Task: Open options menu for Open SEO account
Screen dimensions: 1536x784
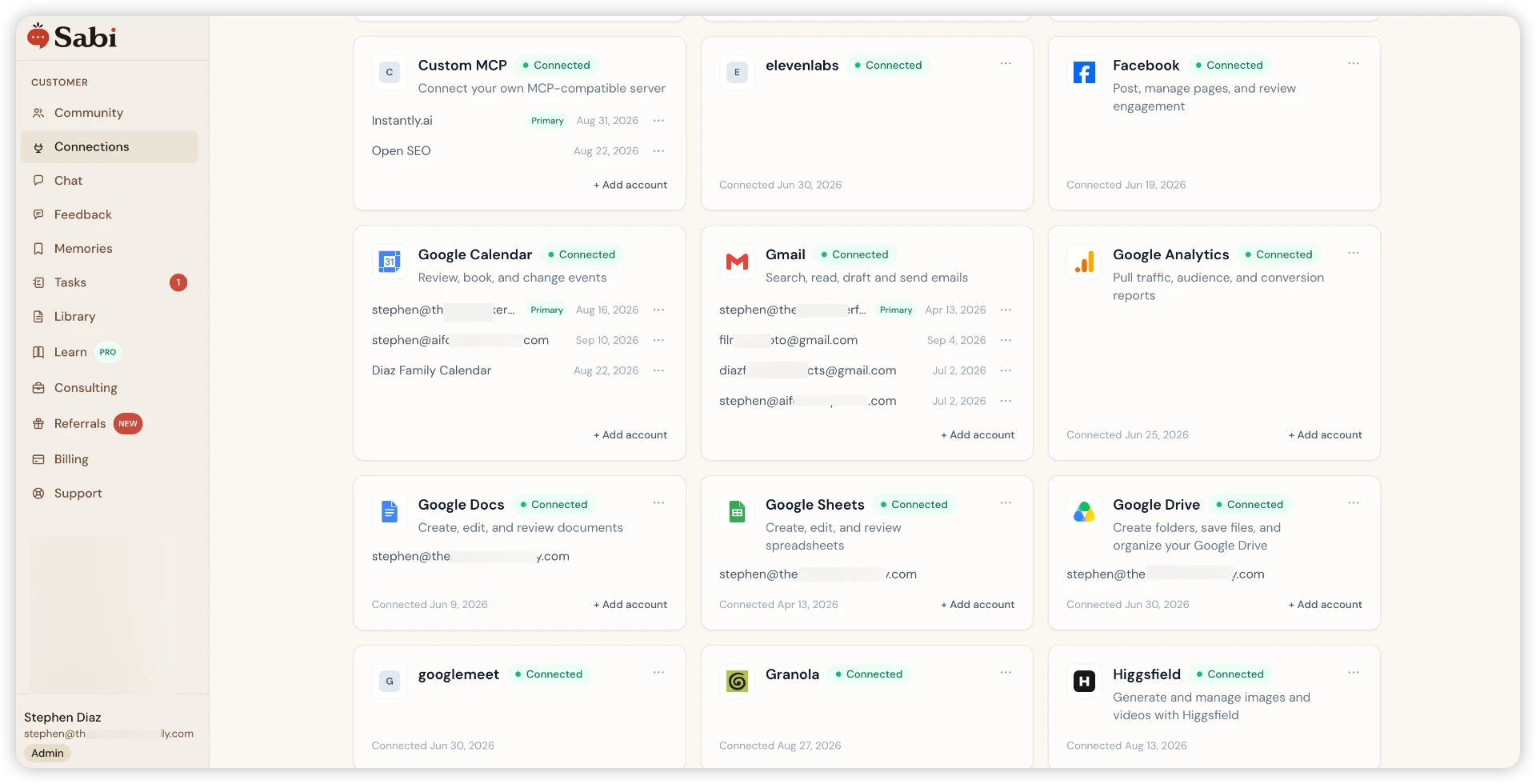Action: pos(658,151)
